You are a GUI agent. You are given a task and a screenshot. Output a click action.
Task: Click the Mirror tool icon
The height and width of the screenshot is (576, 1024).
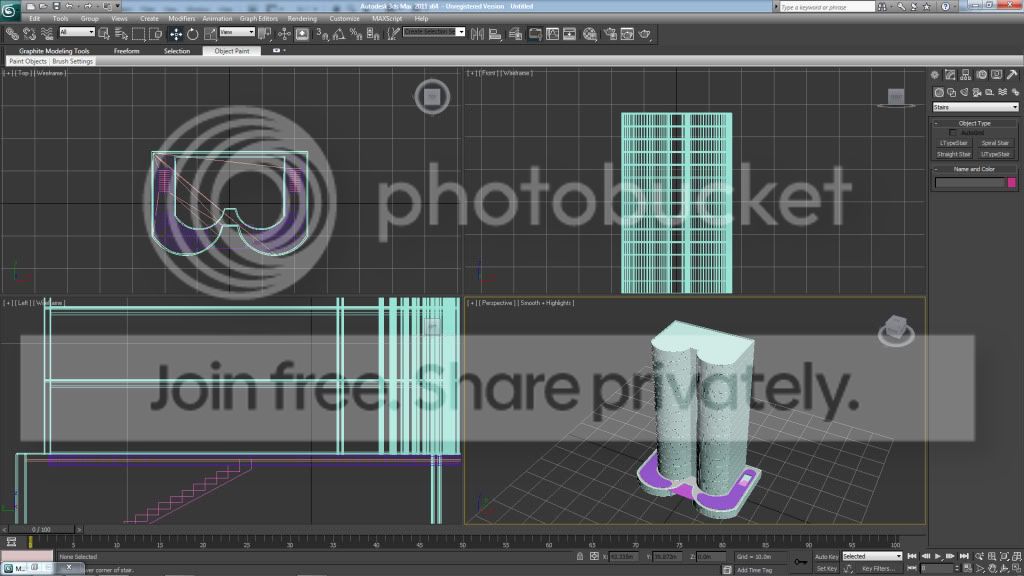pos(477,34)
